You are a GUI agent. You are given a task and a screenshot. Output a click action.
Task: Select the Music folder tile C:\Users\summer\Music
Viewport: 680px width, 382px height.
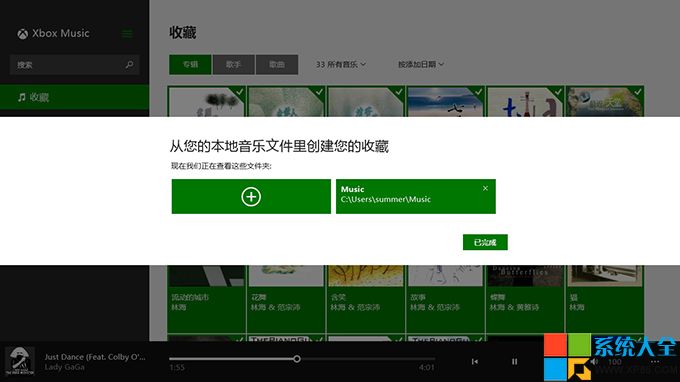pyautogui.click(x=415, y=196)
